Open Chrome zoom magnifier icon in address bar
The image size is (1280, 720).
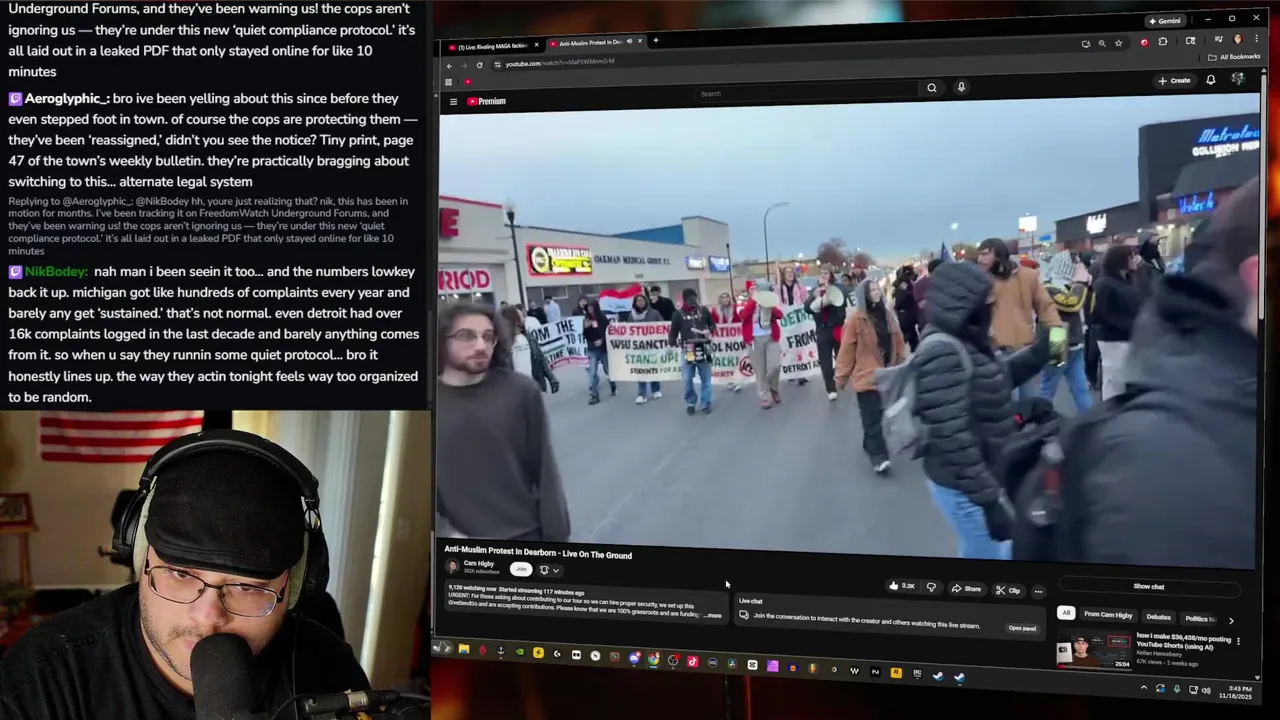[x=1102, y=43]
